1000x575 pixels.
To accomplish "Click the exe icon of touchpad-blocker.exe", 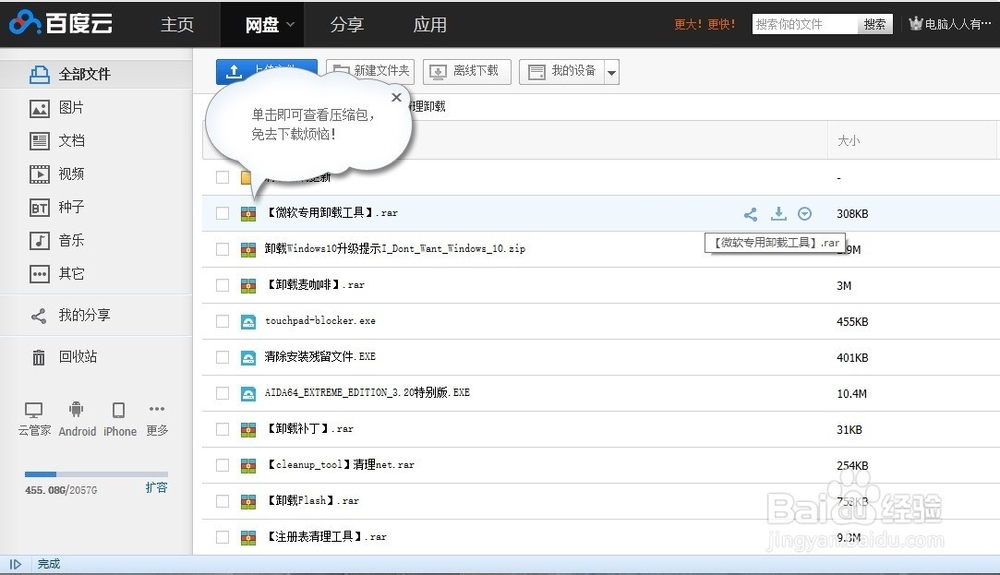I will [248, 321].
